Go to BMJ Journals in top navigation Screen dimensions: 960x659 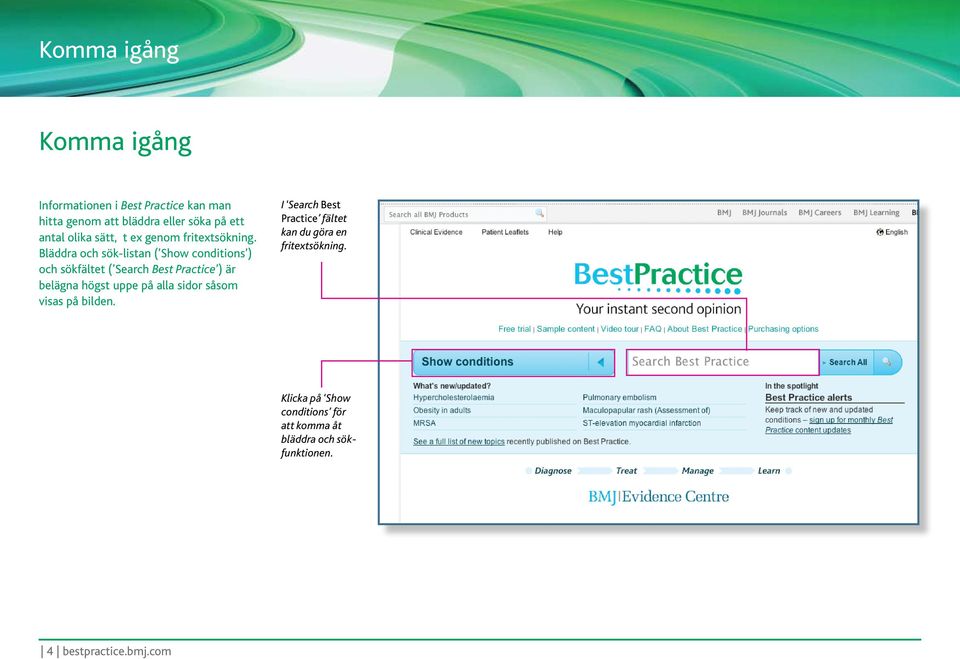click(764, 213)
